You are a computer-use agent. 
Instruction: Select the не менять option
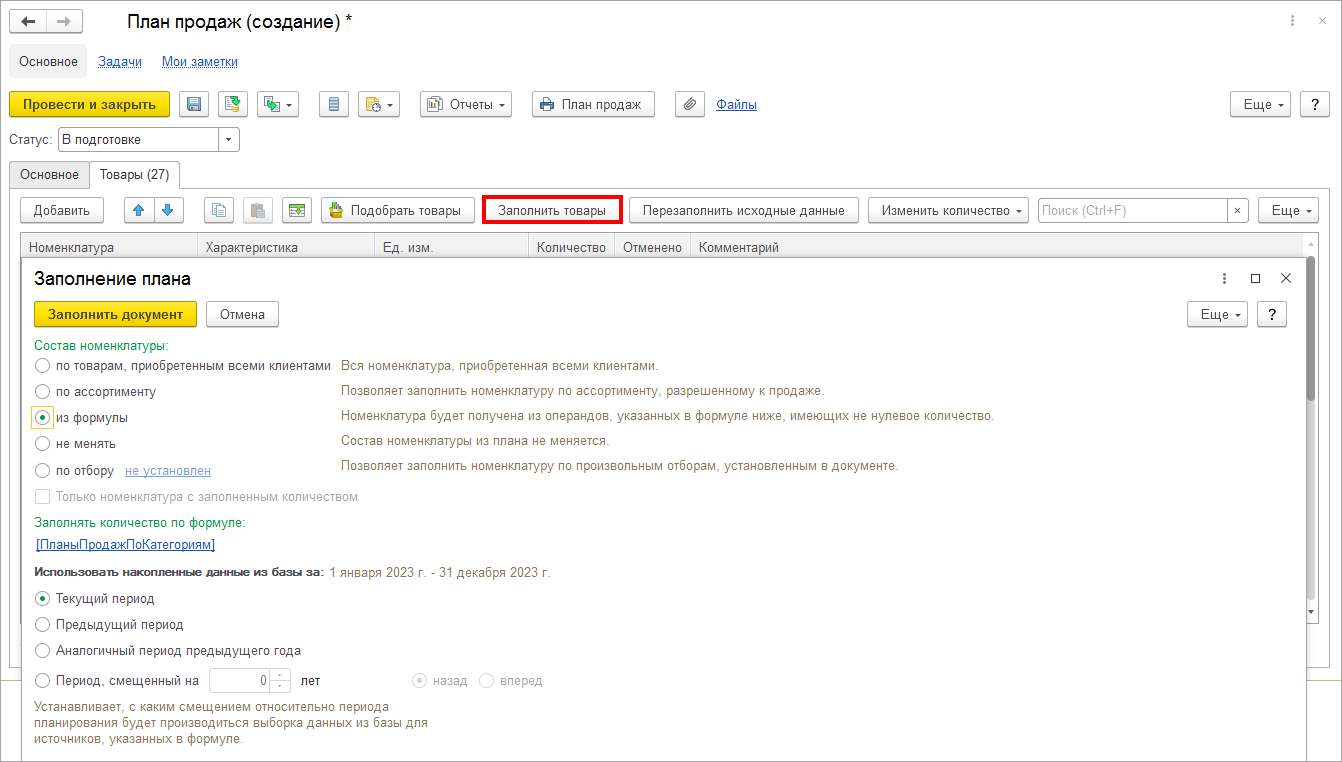tap(76, 444)
